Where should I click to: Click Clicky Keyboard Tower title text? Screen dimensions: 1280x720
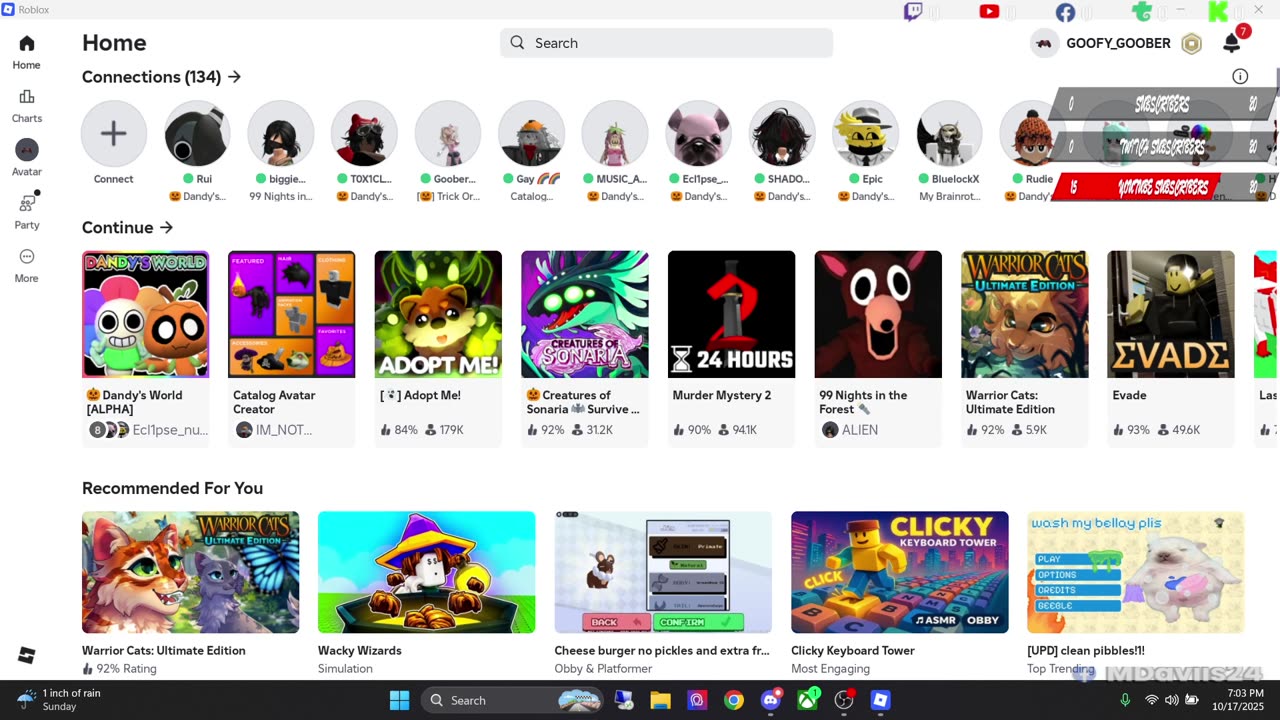click(x=853, y=650)
